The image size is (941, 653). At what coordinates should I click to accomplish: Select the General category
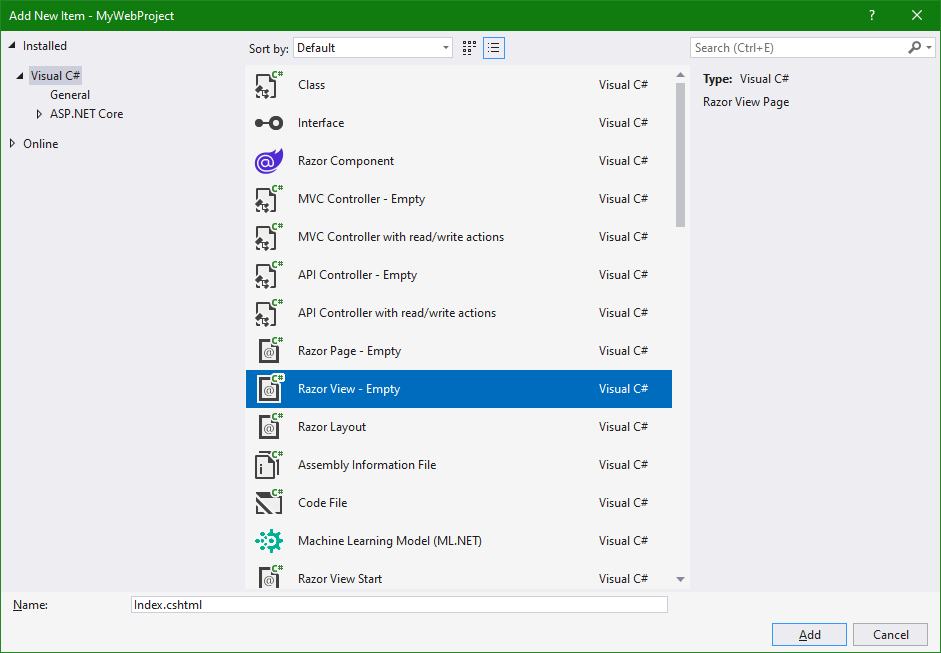click(70, 95)
